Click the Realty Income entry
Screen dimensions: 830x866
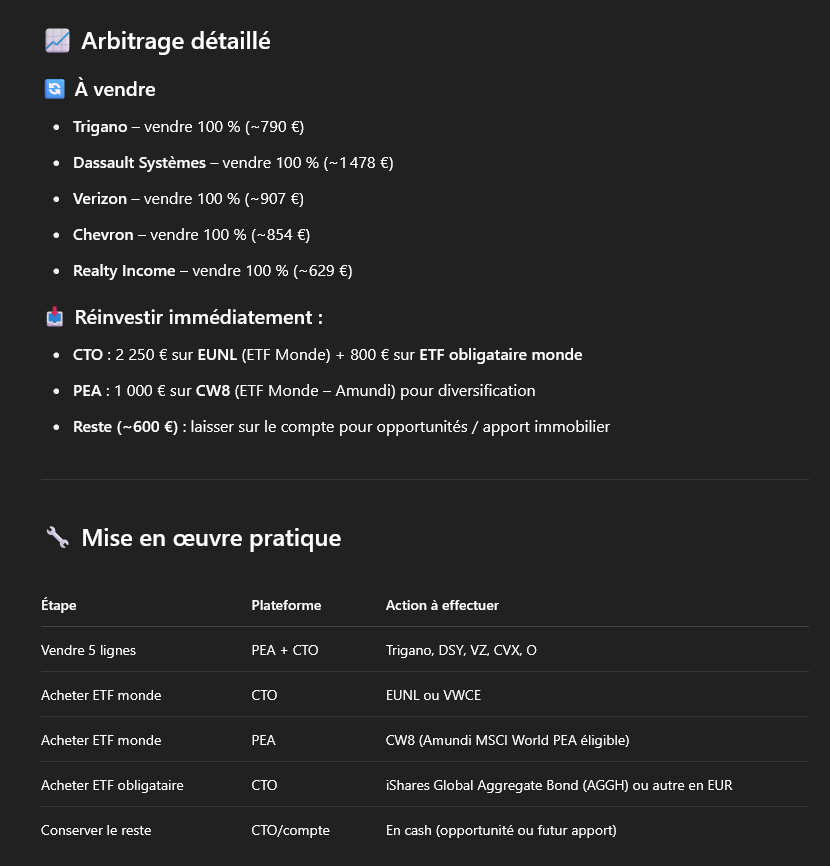pos(213,271)
